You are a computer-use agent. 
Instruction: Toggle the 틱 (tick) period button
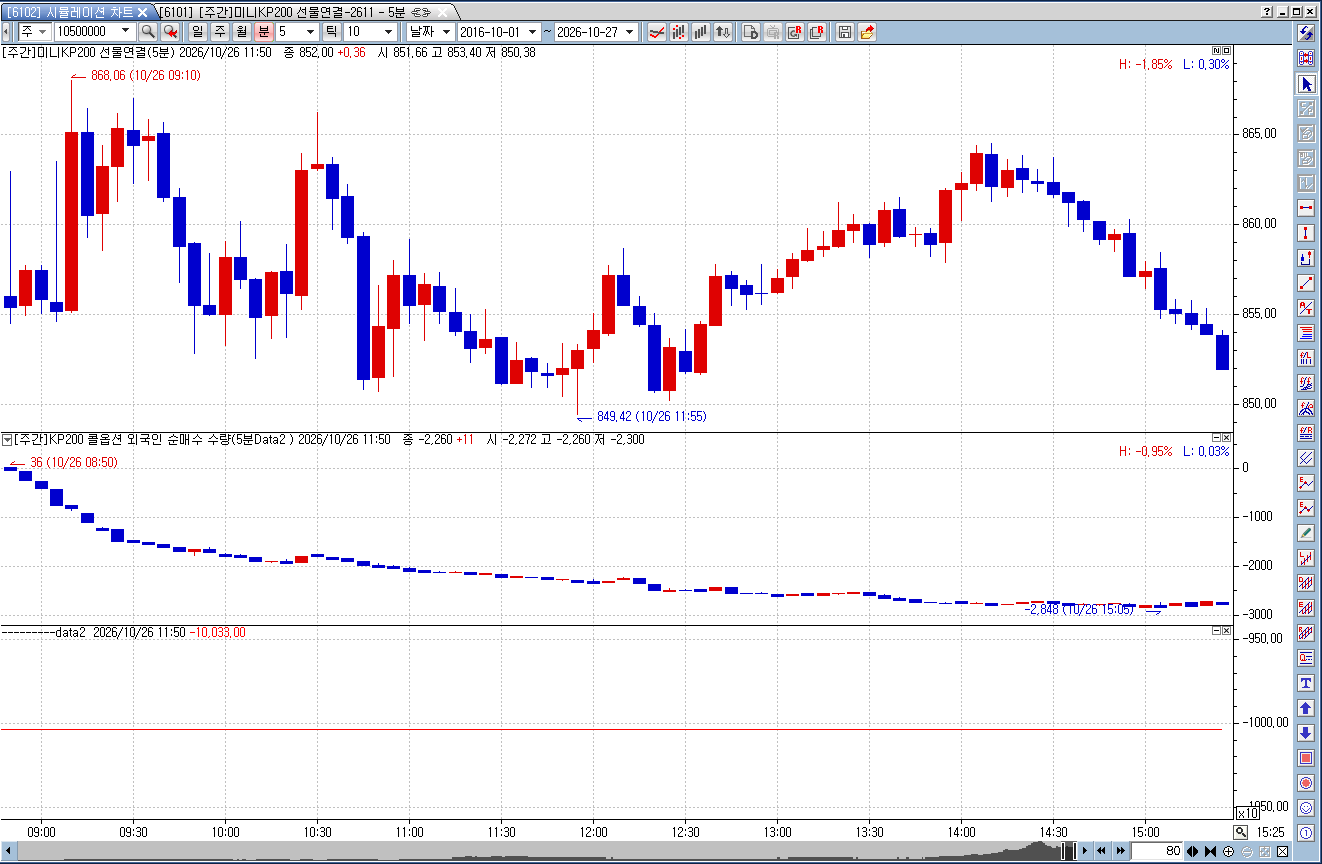pyautogui.click(x=331, y=32)
